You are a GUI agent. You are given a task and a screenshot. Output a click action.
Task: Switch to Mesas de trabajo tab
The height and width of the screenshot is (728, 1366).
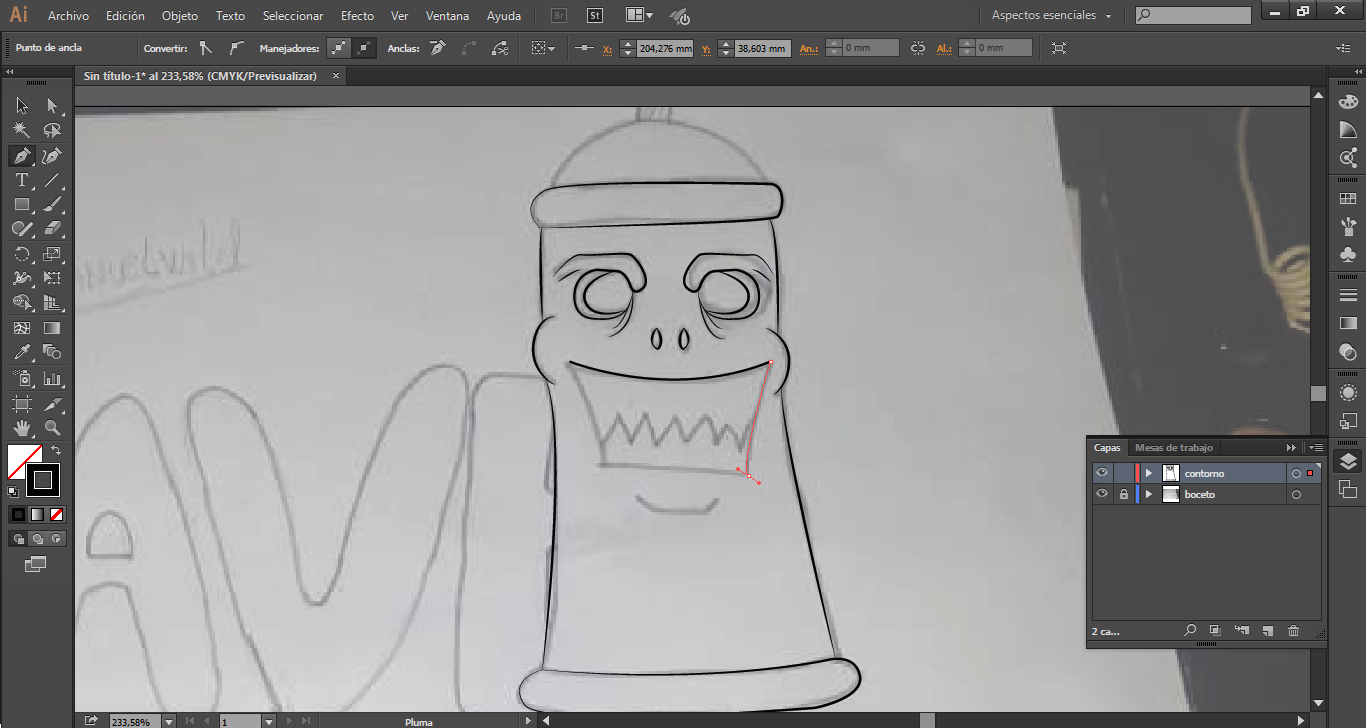coord(1173,448)
